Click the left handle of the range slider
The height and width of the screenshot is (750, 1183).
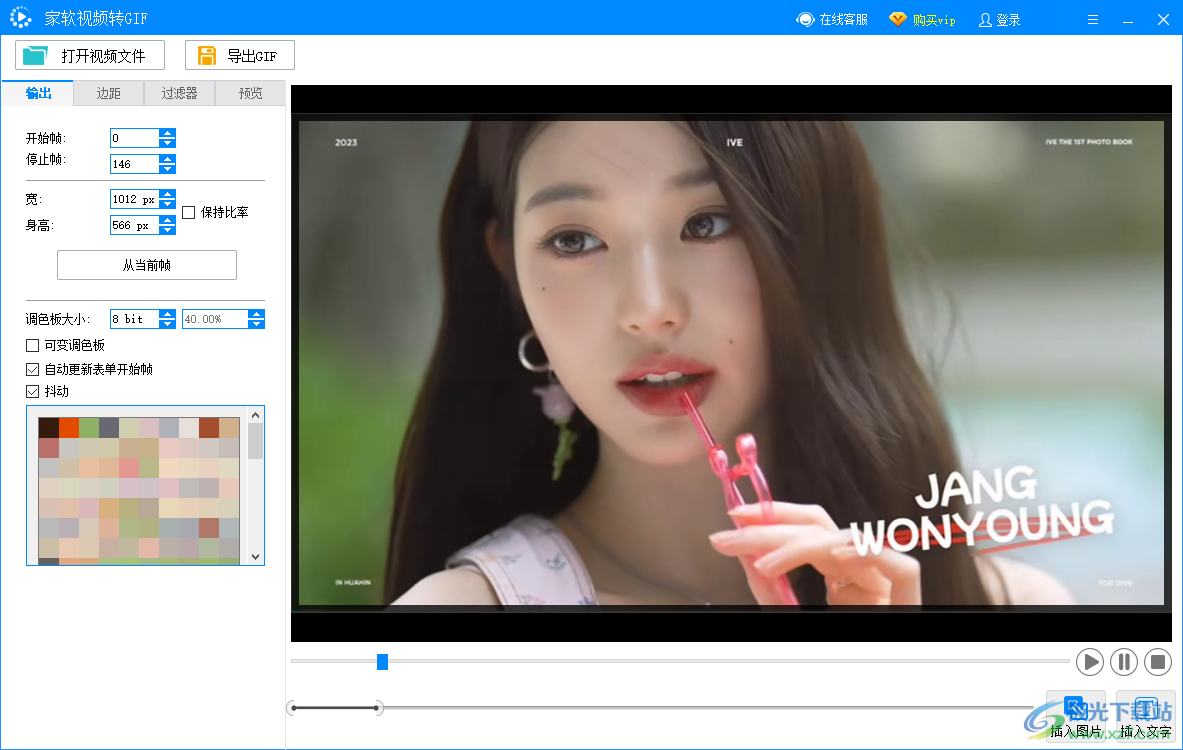point(293,708)
